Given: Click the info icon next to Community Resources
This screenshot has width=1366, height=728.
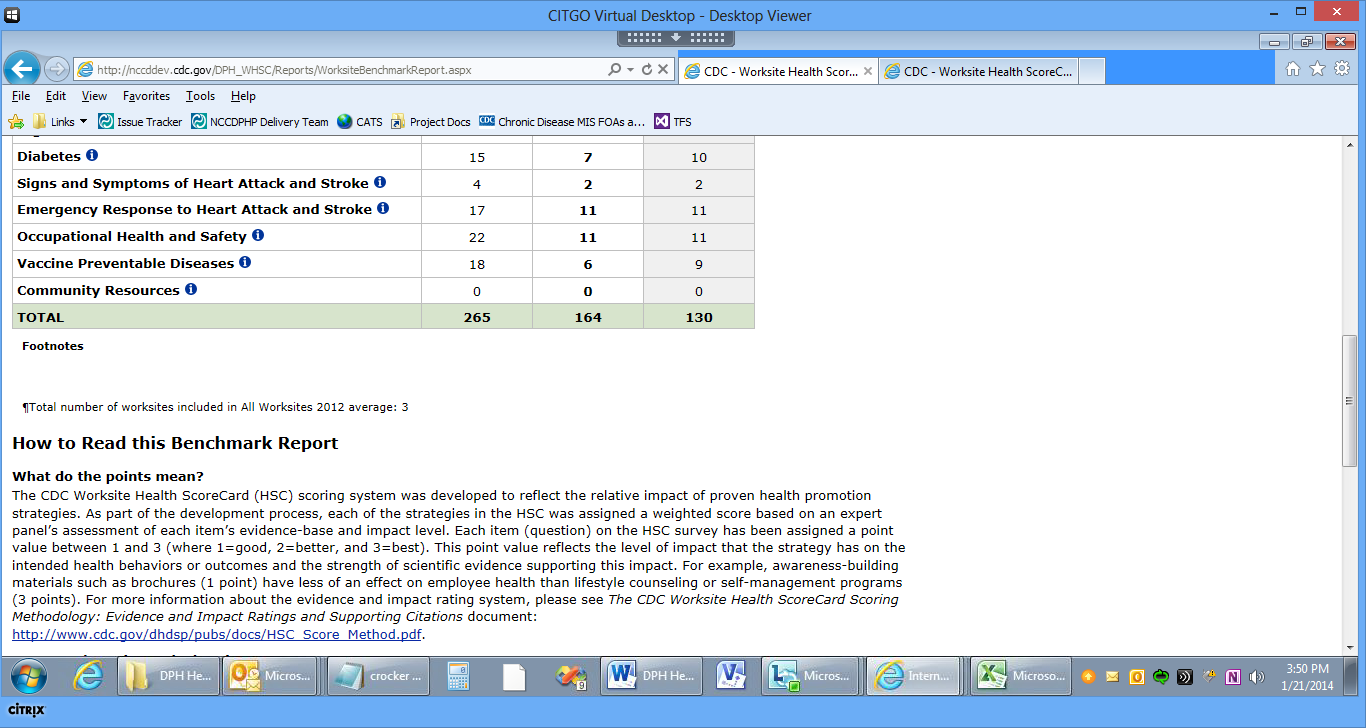Looking at the screenshot, I should pyautogui.click(x=191, y=290).
